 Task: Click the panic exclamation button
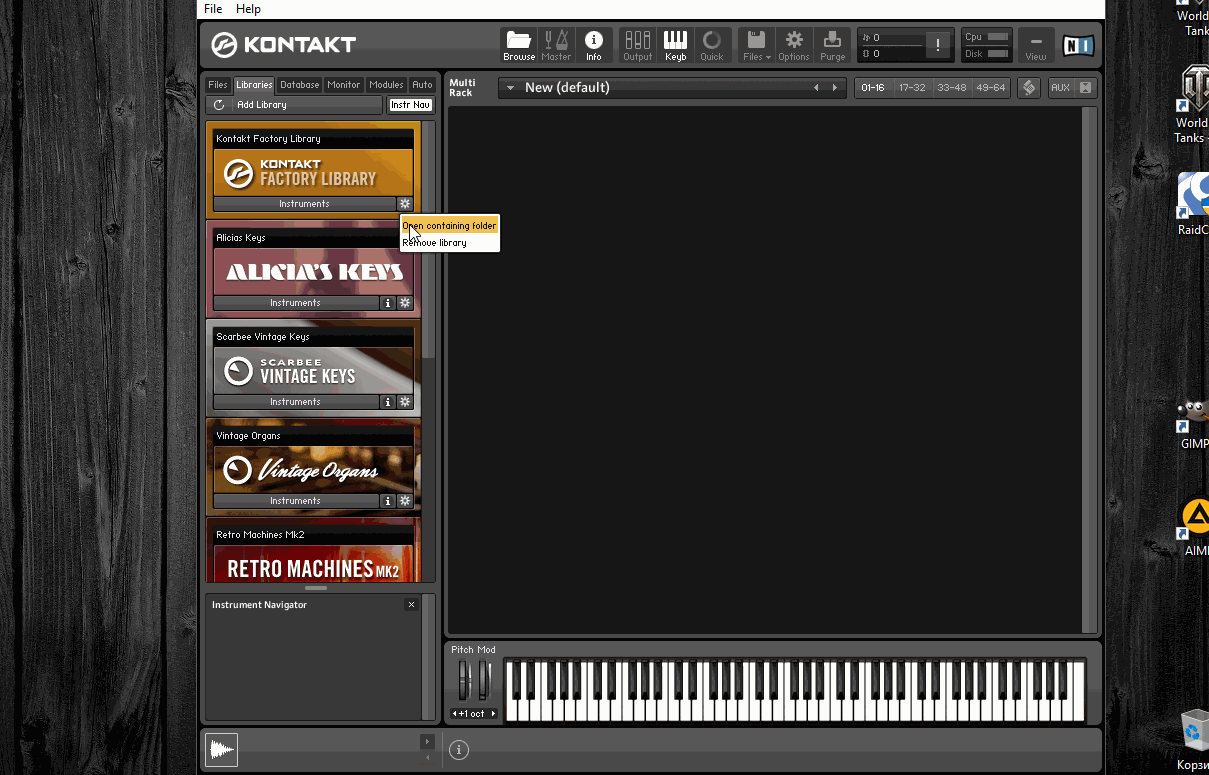tap(938, 45)
